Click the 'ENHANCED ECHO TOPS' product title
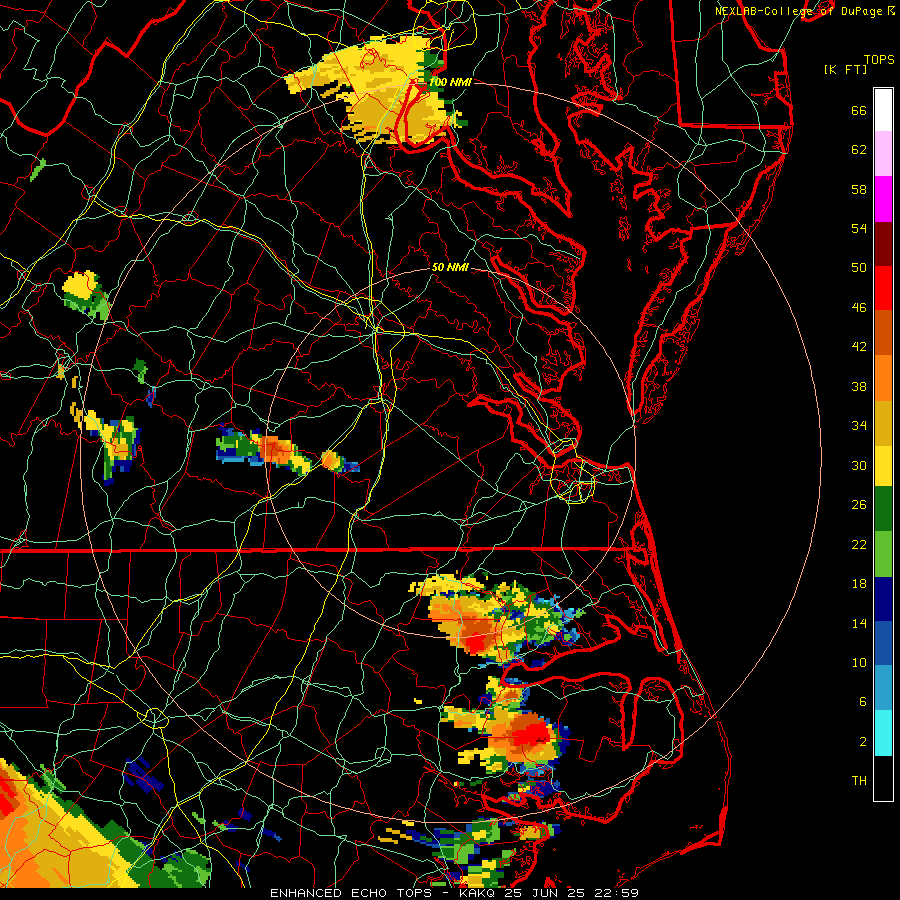Viewport: 900px width, 900px height. tap(351, 893)
